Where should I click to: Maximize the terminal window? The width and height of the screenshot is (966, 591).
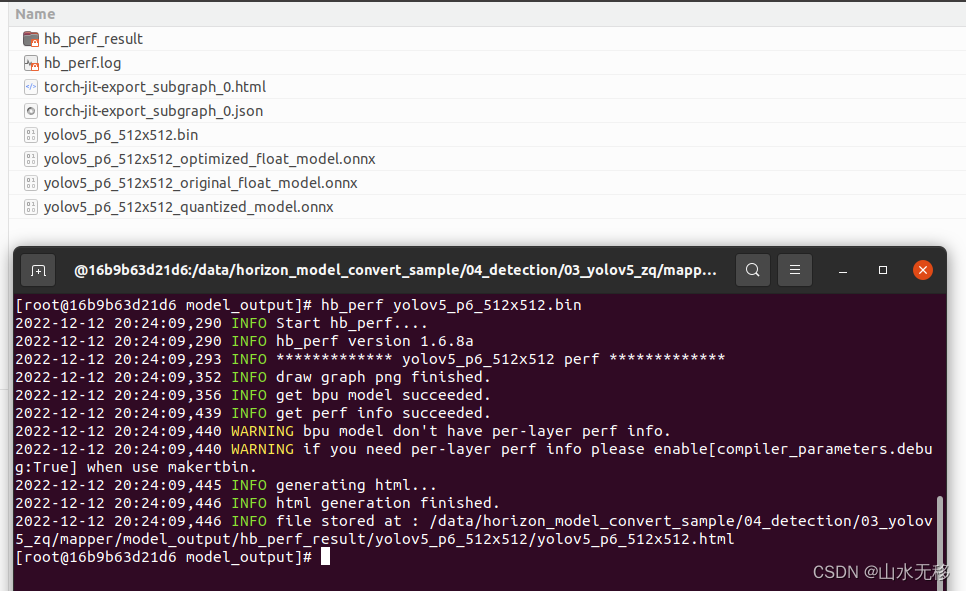click(x=883, y=270)
